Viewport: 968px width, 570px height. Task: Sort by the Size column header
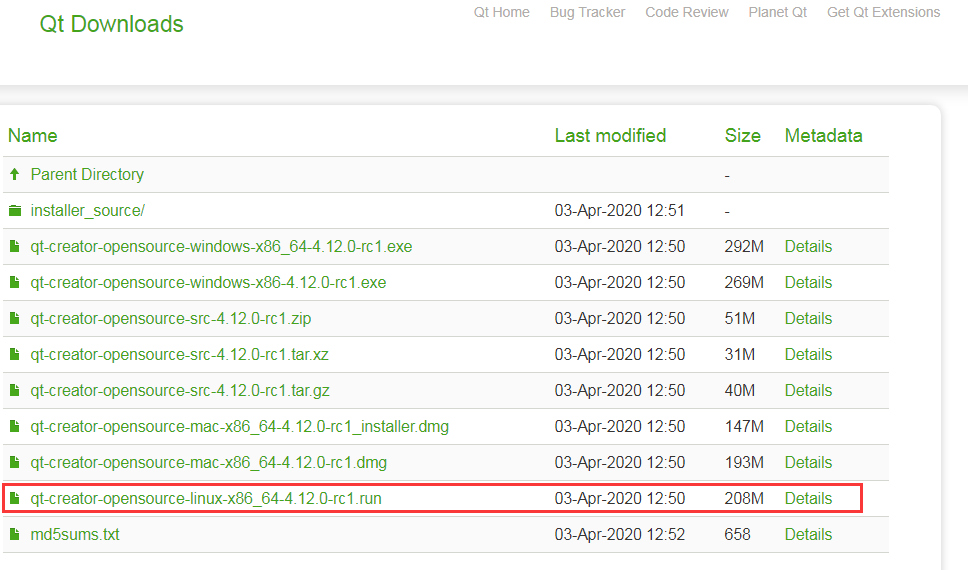[x=742, y=135]
